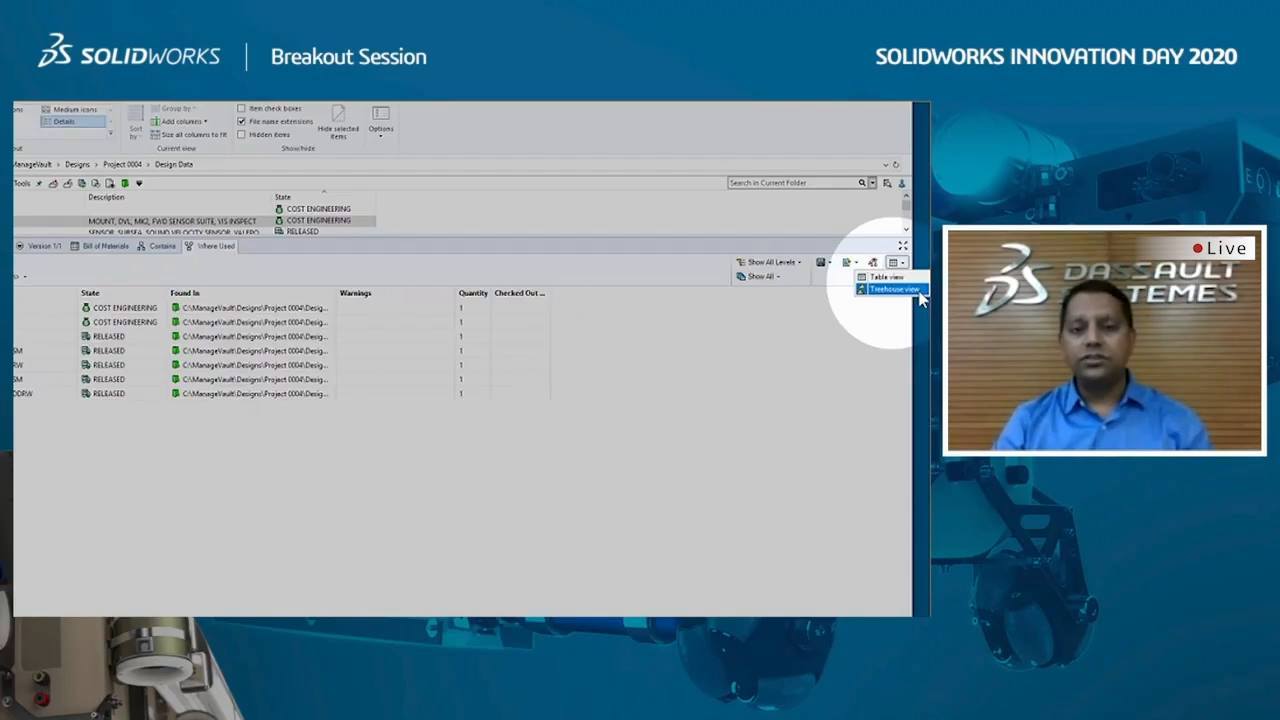
Task: Click the user icon right of search box
Action: tap(901, 183)
